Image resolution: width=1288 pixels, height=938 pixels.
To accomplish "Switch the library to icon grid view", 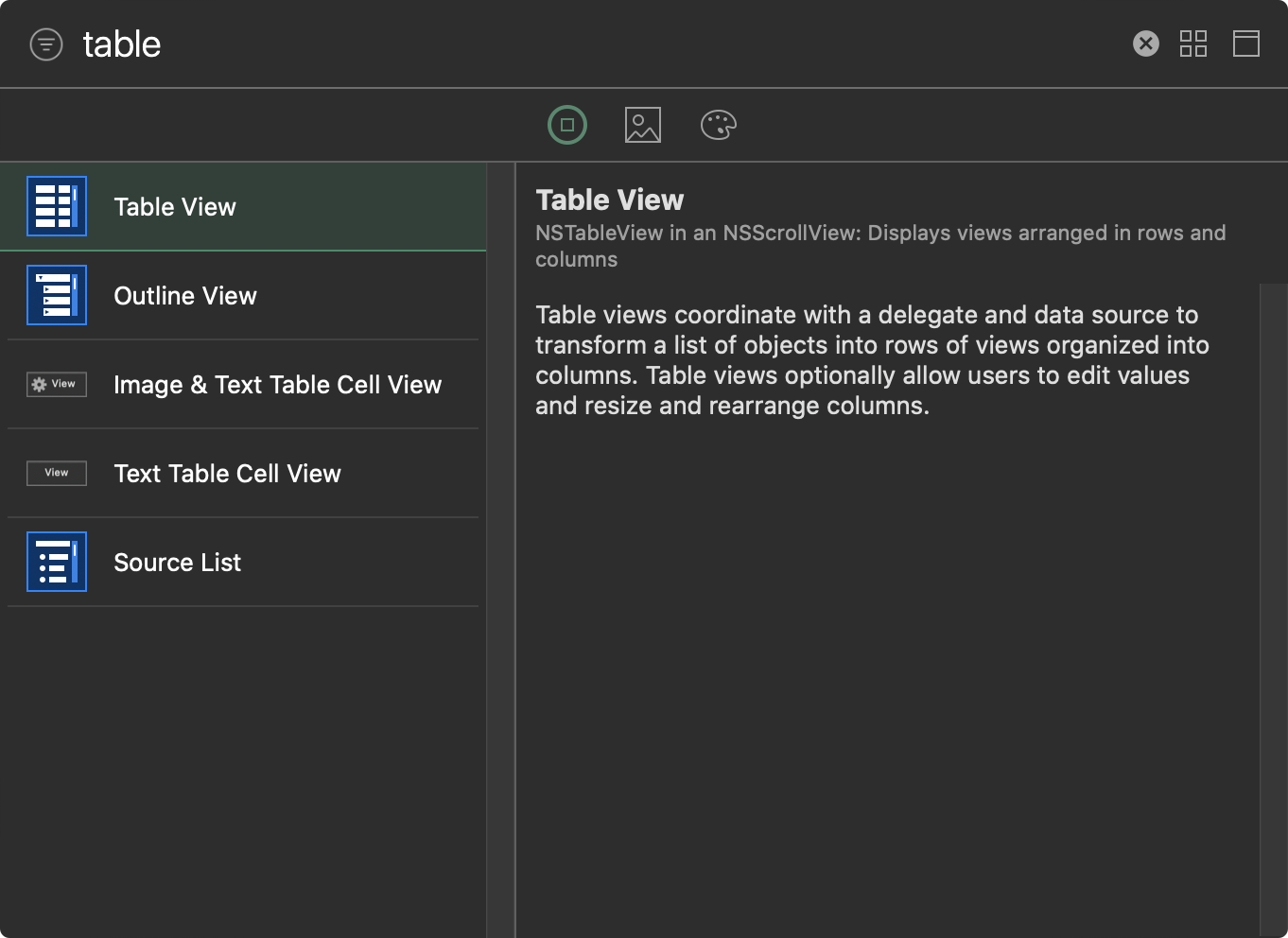I will pos(1192,43).
